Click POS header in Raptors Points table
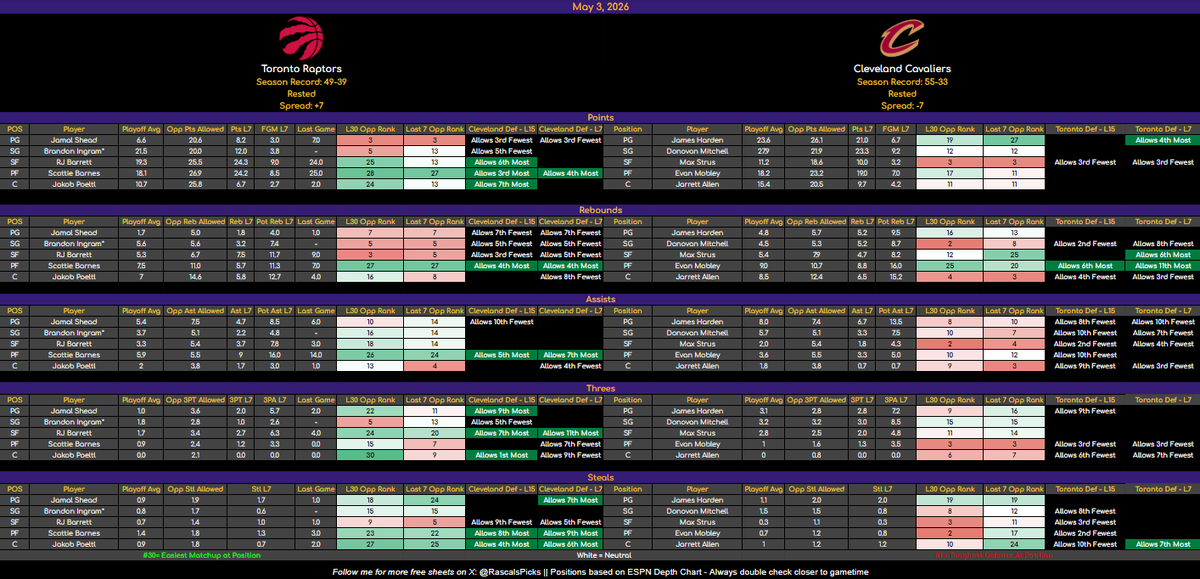 click(15, 130)
